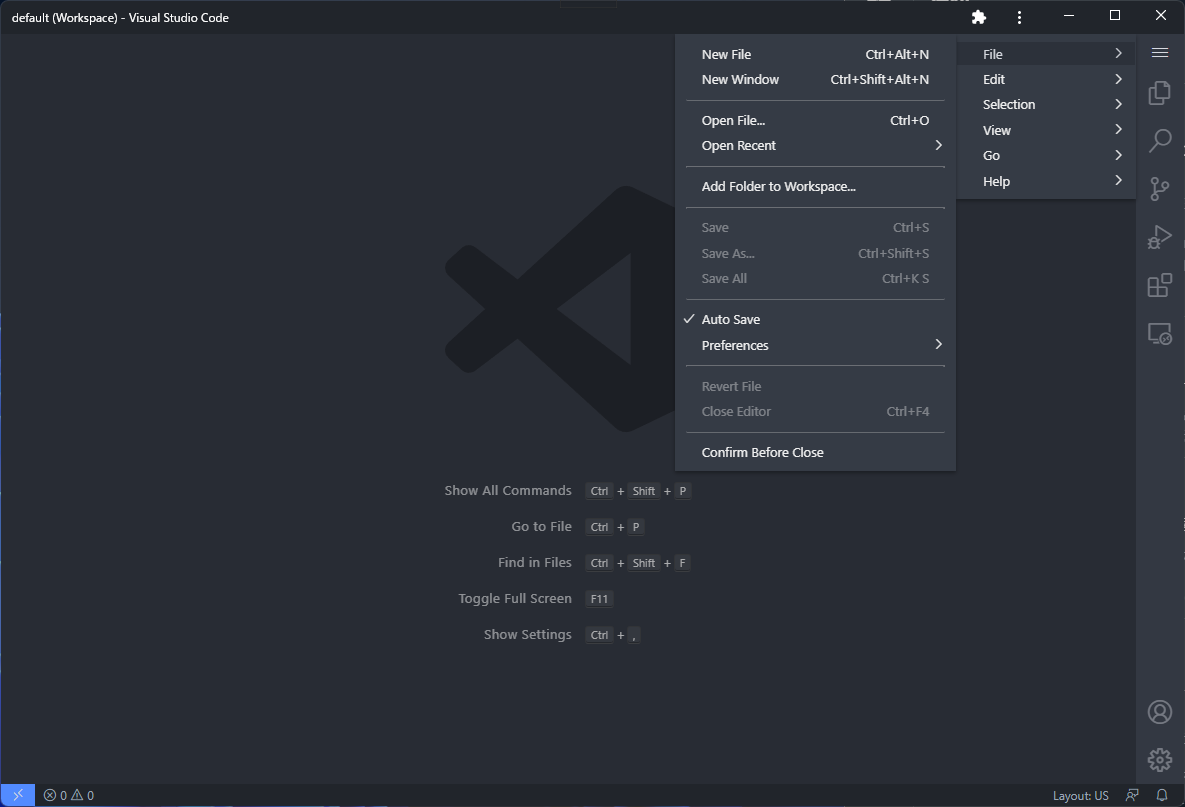Open the Explorer view icon

pyautogui.click(x=1159, y=93)
